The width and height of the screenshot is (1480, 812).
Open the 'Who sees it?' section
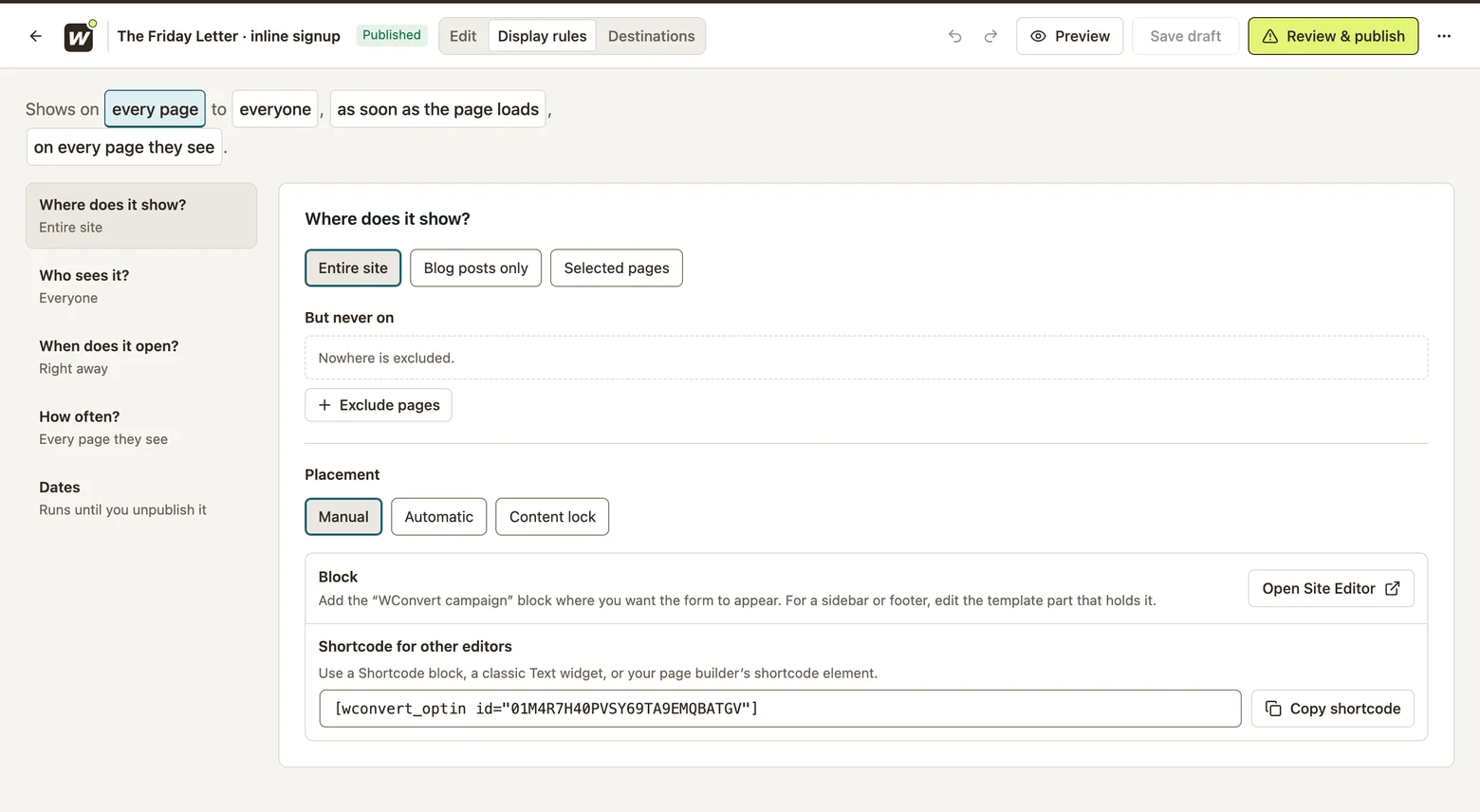click(x=141, y=286)
